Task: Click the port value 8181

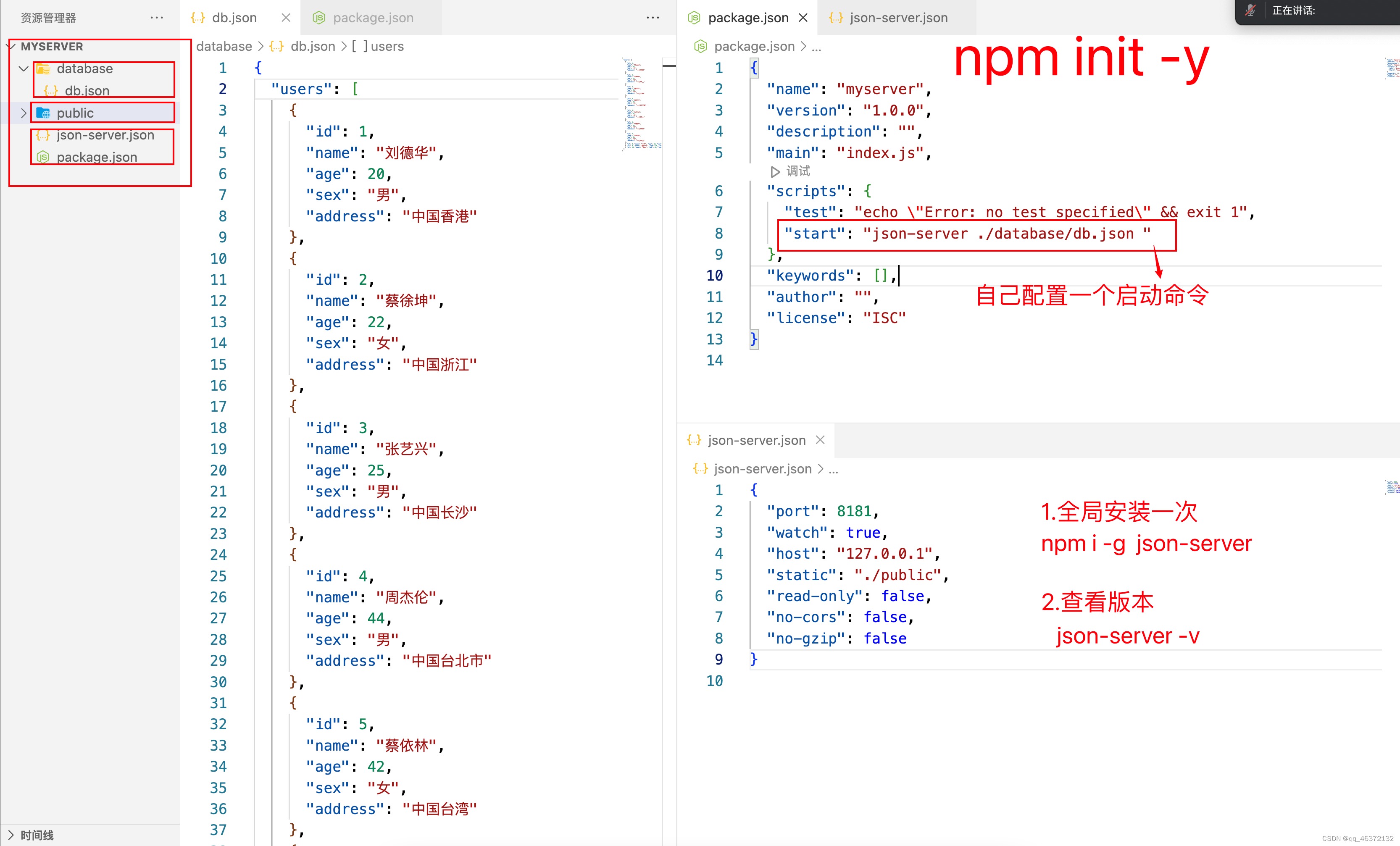Action: pyautogui.click(x=854, y=511)
